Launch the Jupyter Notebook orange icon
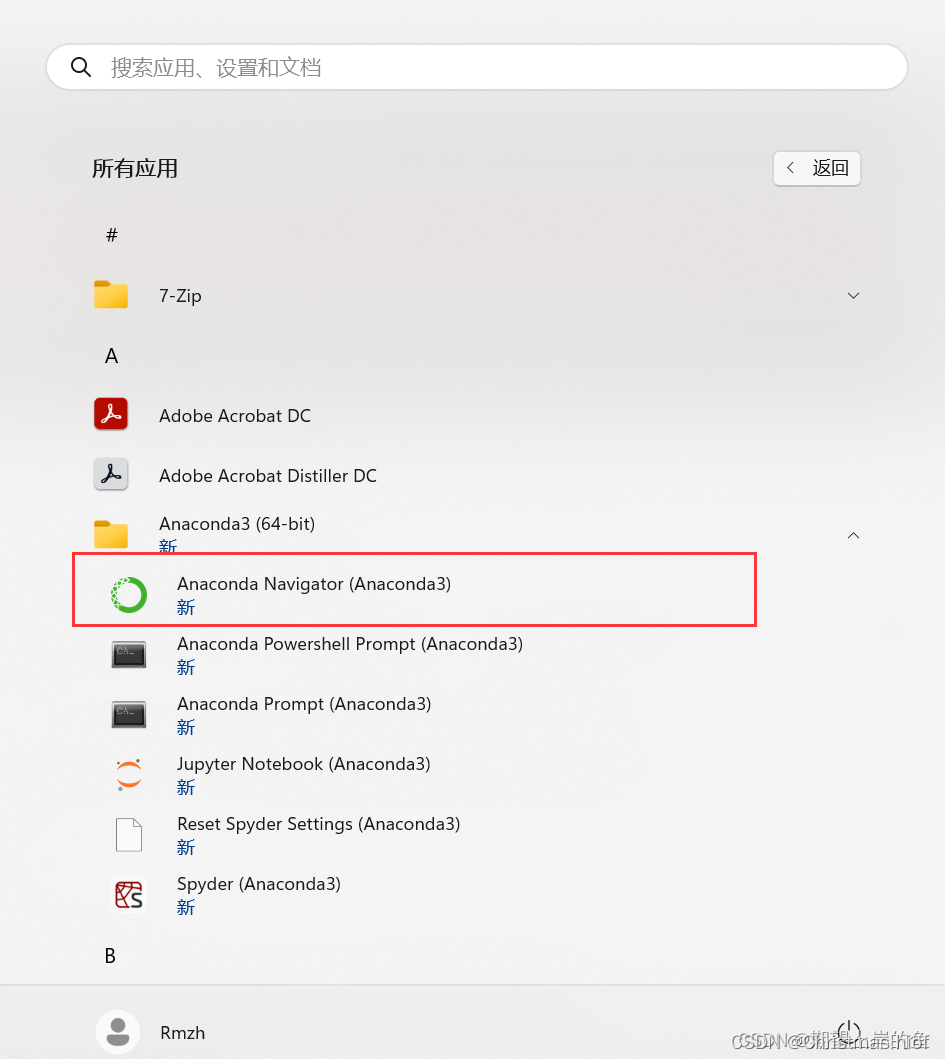This screenshot has height=1059, width=945. (128, 774)
